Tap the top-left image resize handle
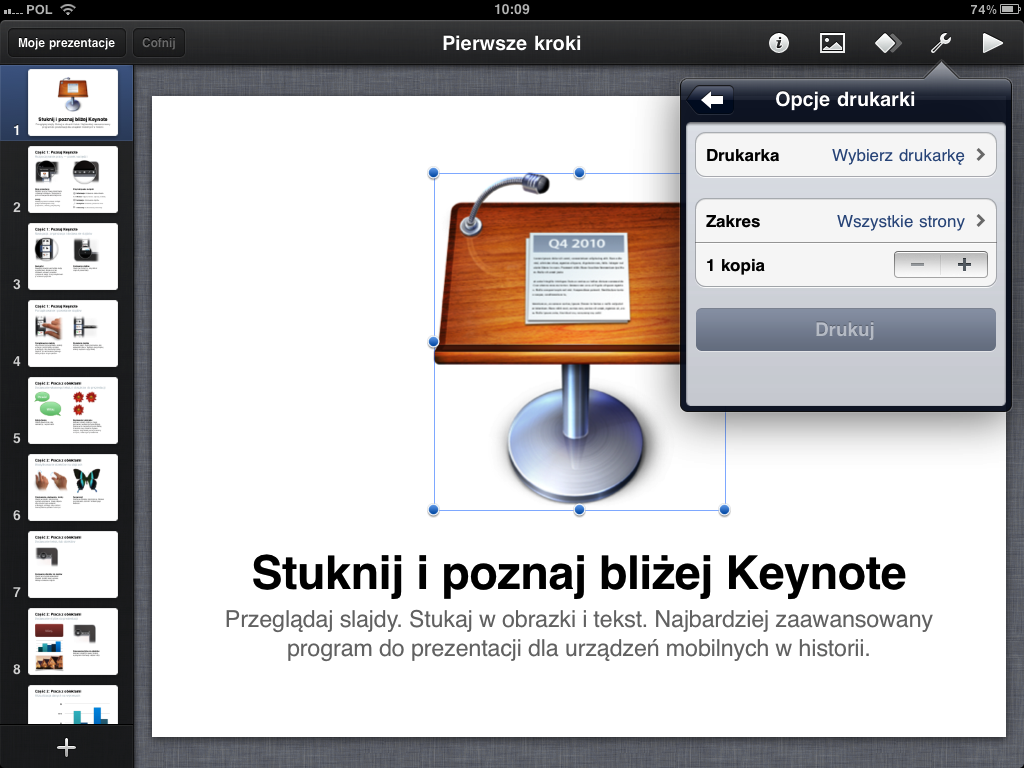Viewport: 1024px width, 768px height. pyautogui.click(x=434, y=173)
